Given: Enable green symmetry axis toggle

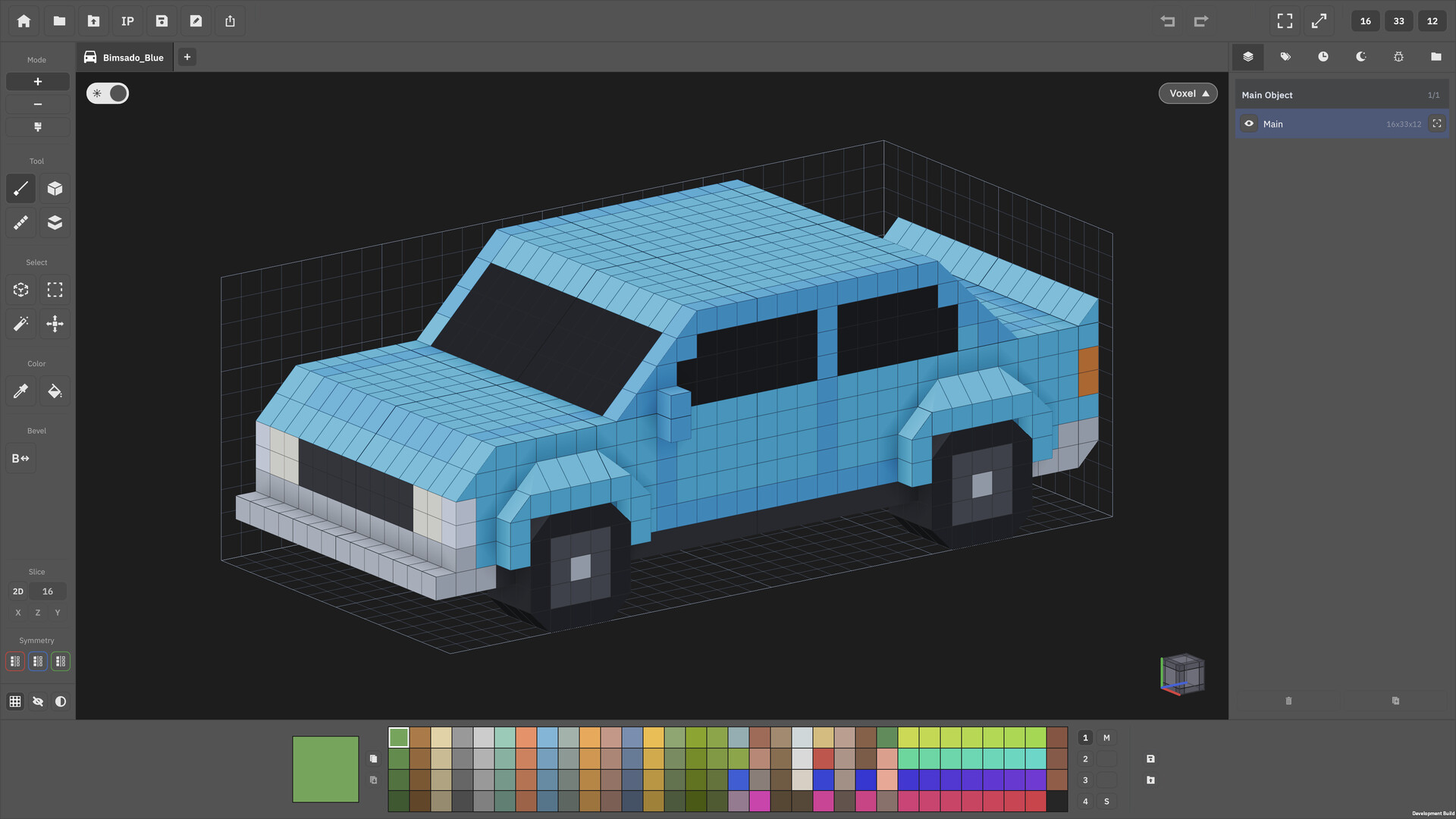Looking at the screenshot, I should click(x=61, y=661).
